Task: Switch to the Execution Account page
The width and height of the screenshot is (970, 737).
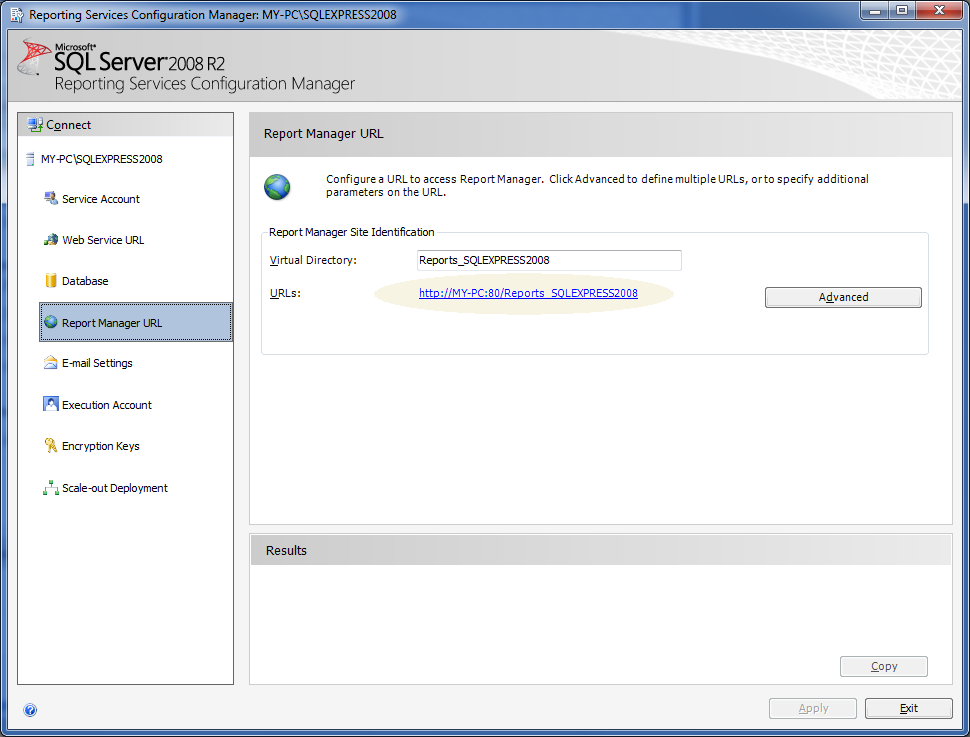Action: point(106,405)
